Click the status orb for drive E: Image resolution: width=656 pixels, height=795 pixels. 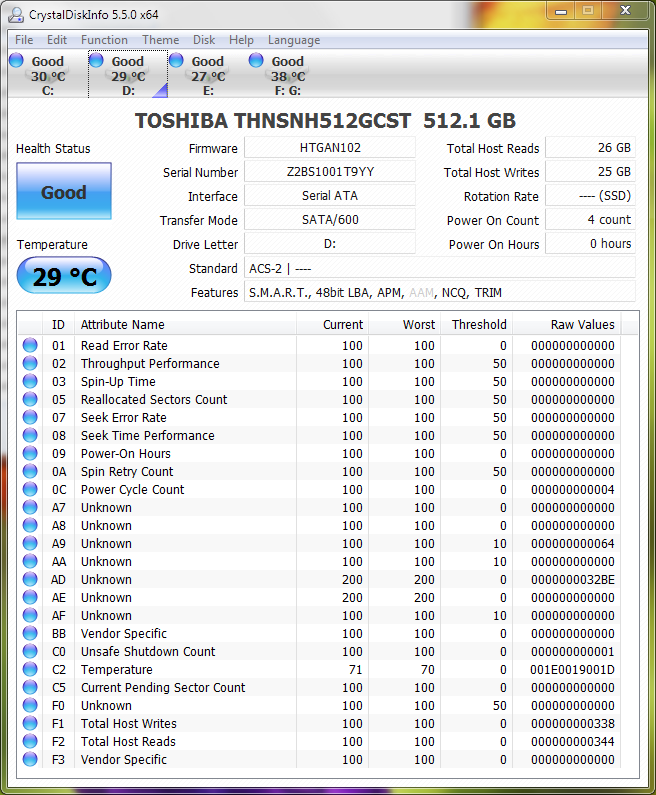(x=176, y=61)
